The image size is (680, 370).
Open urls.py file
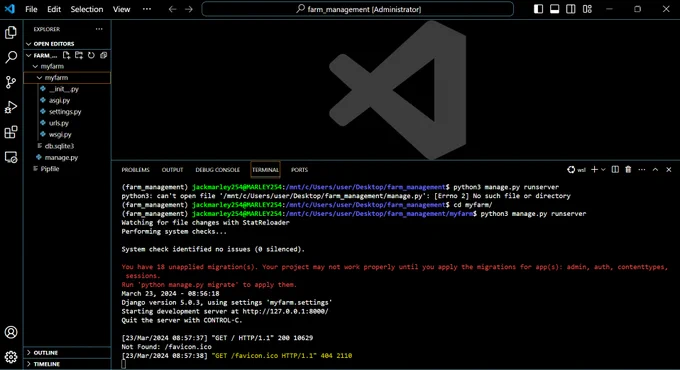(68, 123)
